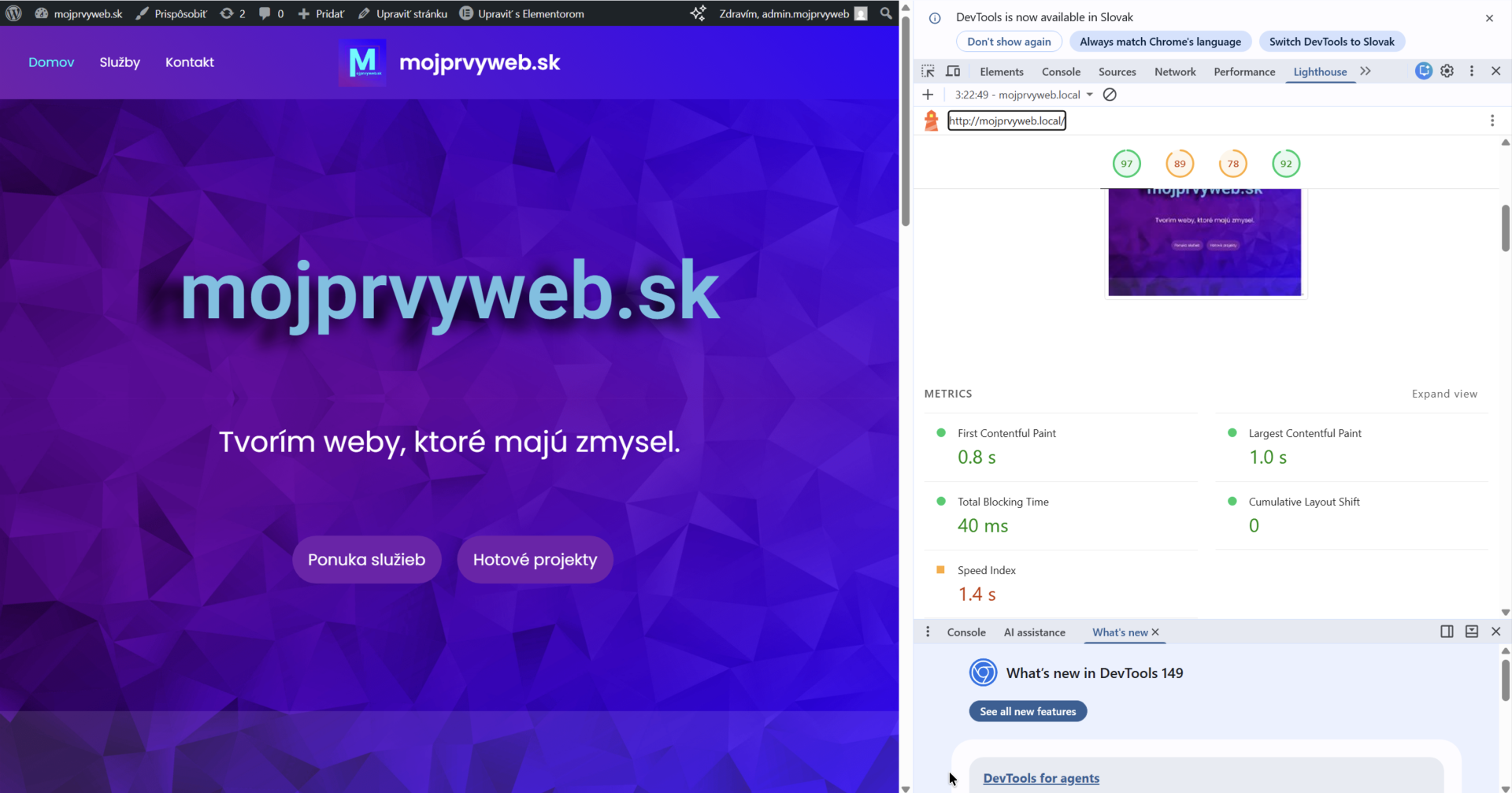Viewport: 1512px width, 793px height.
Task: Click the Chrome DevTools logo in What's new
Action: 983,673
